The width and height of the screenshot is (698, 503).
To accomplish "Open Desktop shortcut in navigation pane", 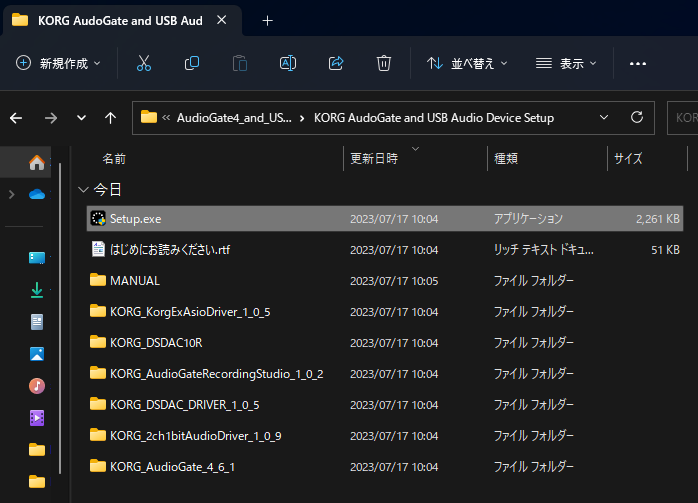I will [x=37, y=258].
